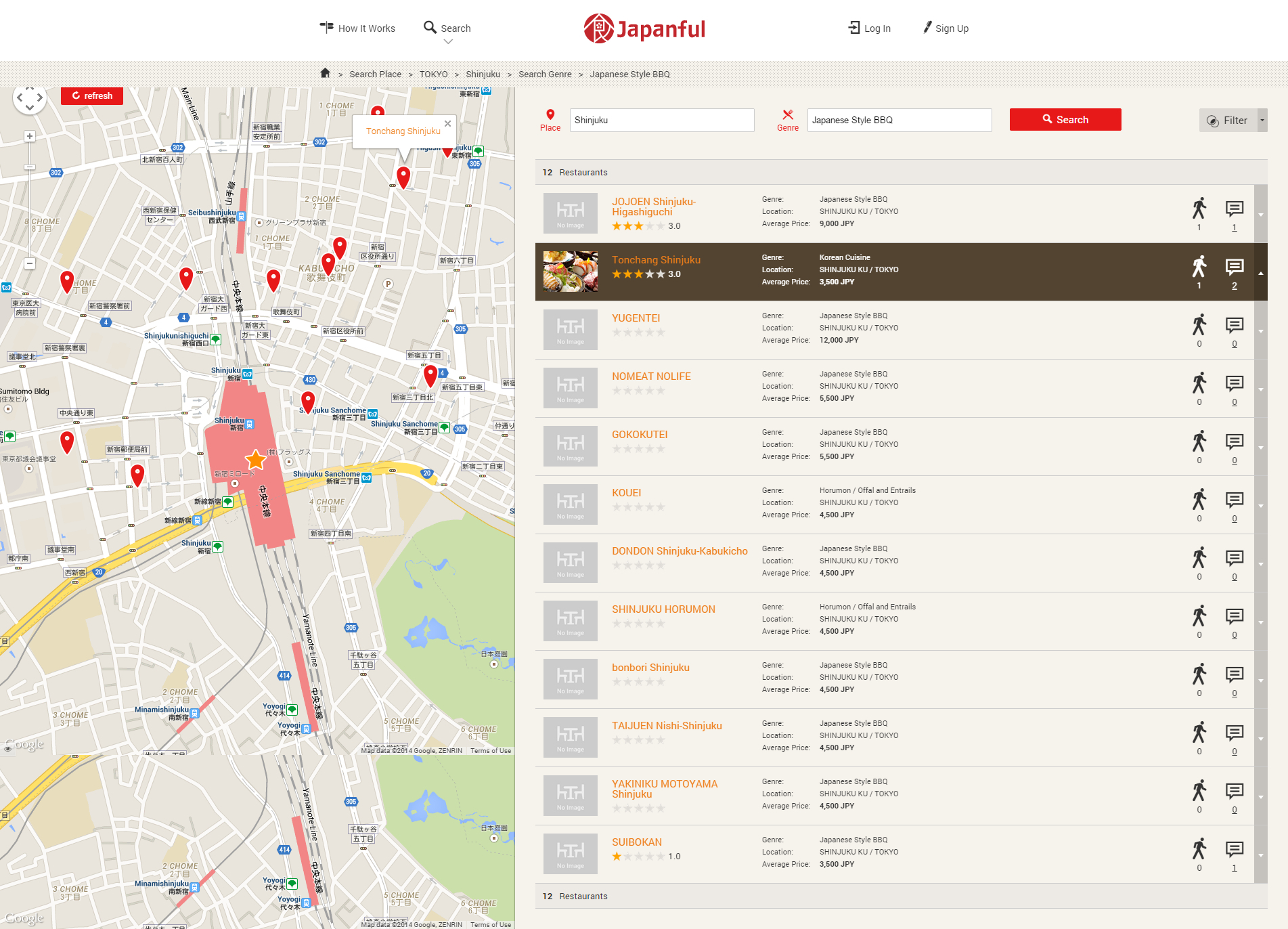1288x929 pixels.
Task: Open SHINJUKU HORUMON restaurant link
Action: click(663, 609)
